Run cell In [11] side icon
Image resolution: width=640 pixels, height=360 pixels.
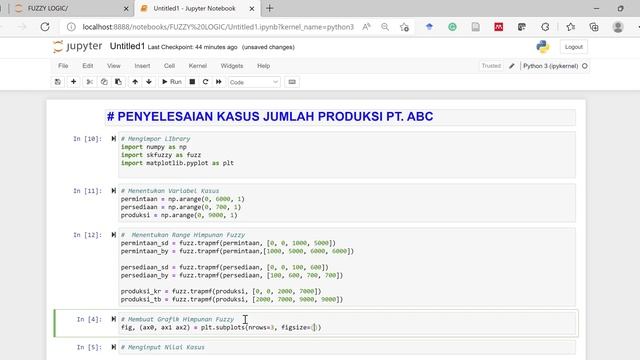pos(113,191)
